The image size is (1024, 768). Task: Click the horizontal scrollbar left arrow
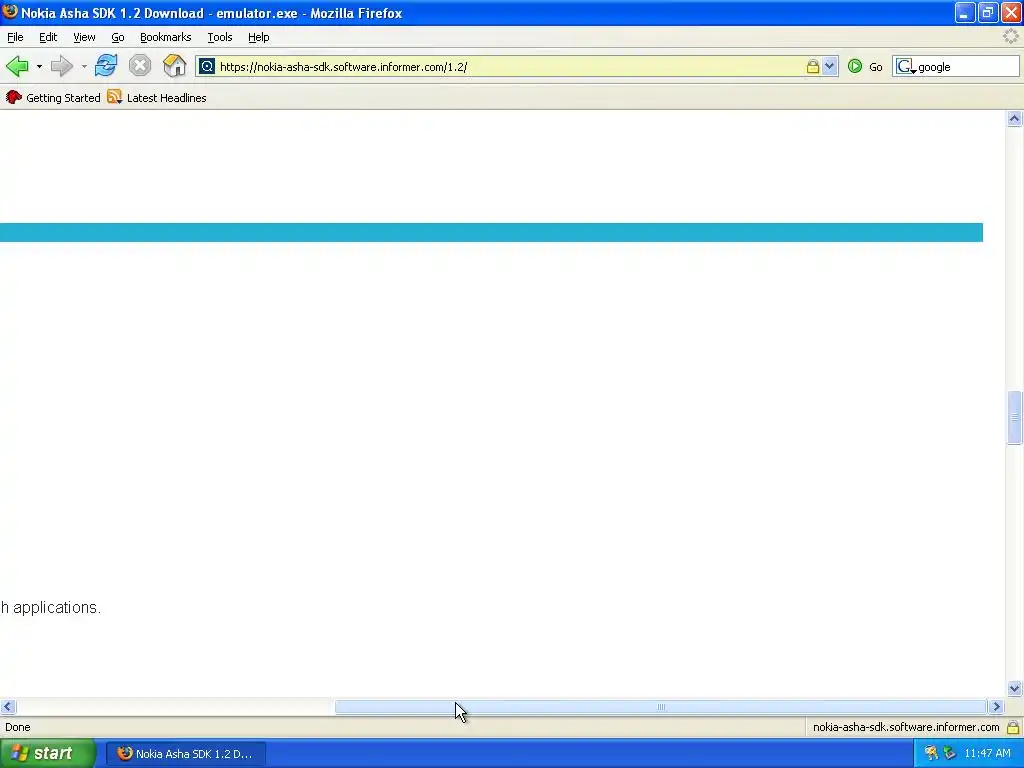[8, 707]
